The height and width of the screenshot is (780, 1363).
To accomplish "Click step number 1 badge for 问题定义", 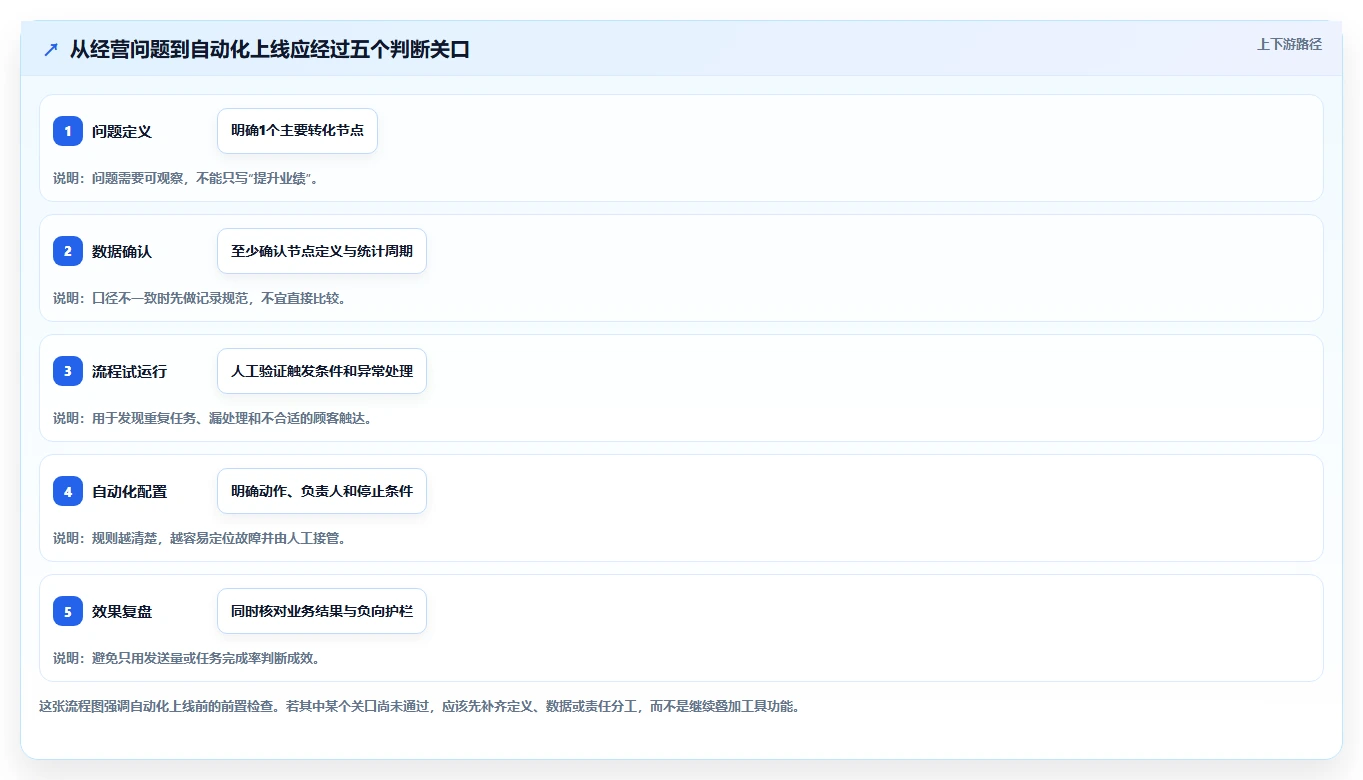I will 68,131.
